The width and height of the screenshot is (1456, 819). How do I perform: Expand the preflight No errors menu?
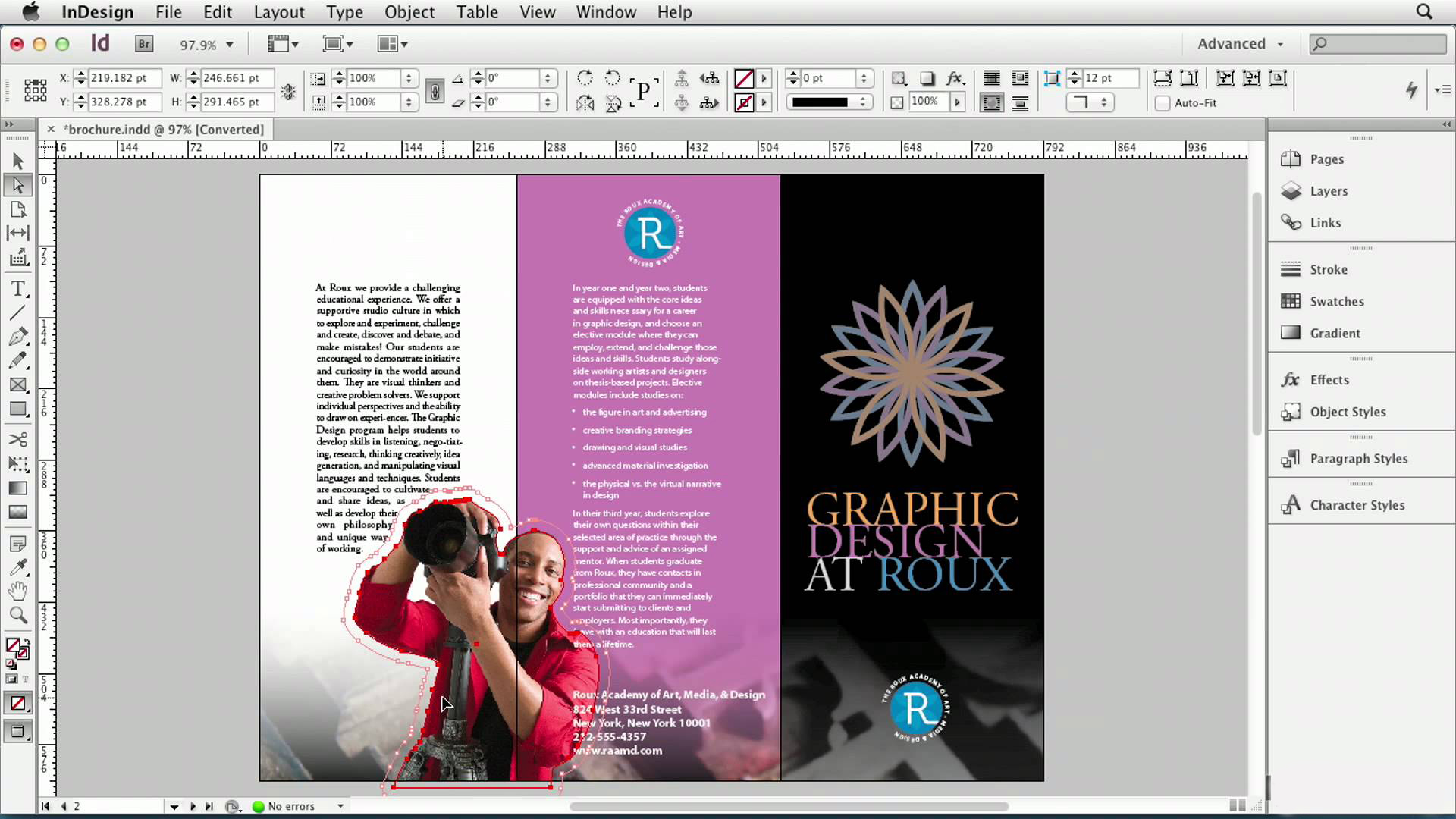(x=340, y=806)
